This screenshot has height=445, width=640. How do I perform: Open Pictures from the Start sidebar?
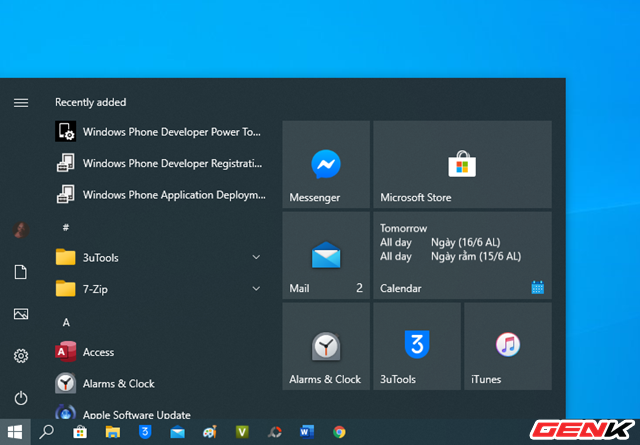click(21, 314)
